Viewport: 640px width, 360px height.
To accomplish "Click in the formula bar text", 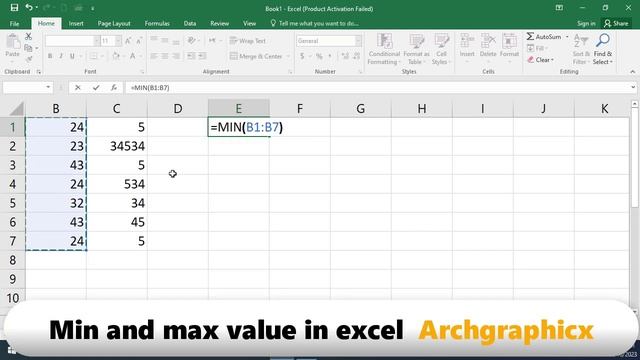I will click(x=150, y=87).
